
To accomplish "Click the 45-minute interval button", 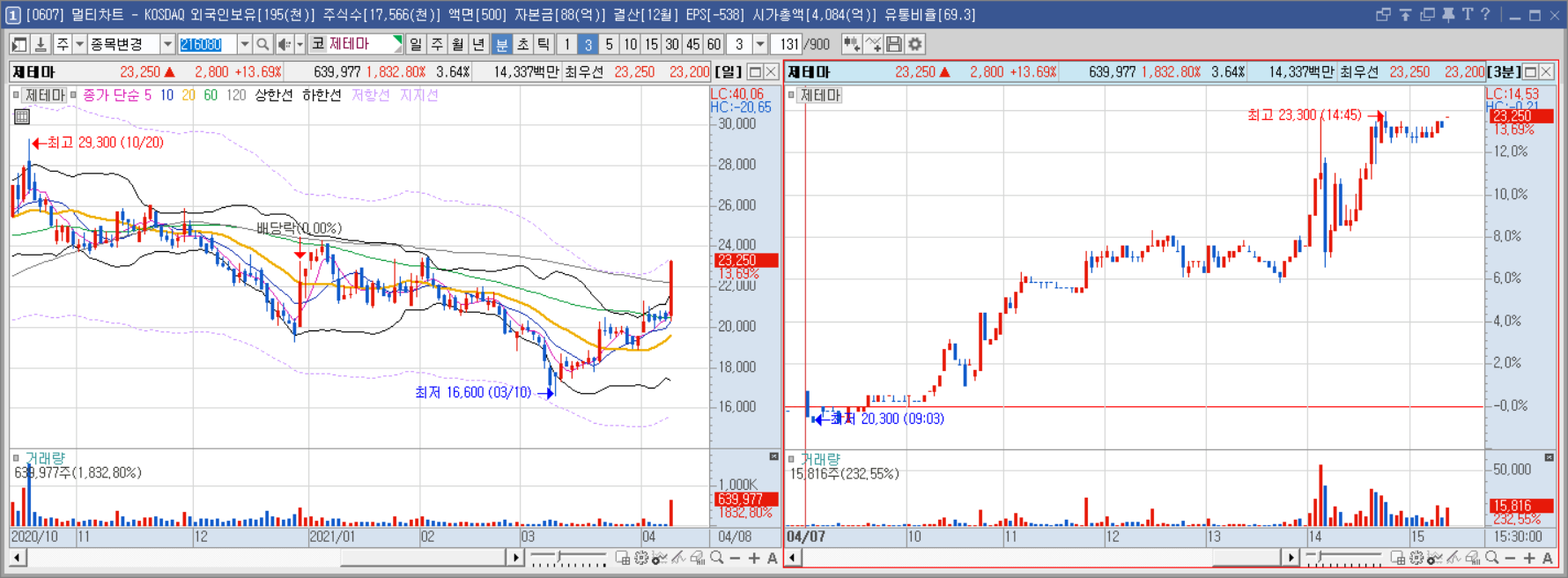I will pos(693,44).
